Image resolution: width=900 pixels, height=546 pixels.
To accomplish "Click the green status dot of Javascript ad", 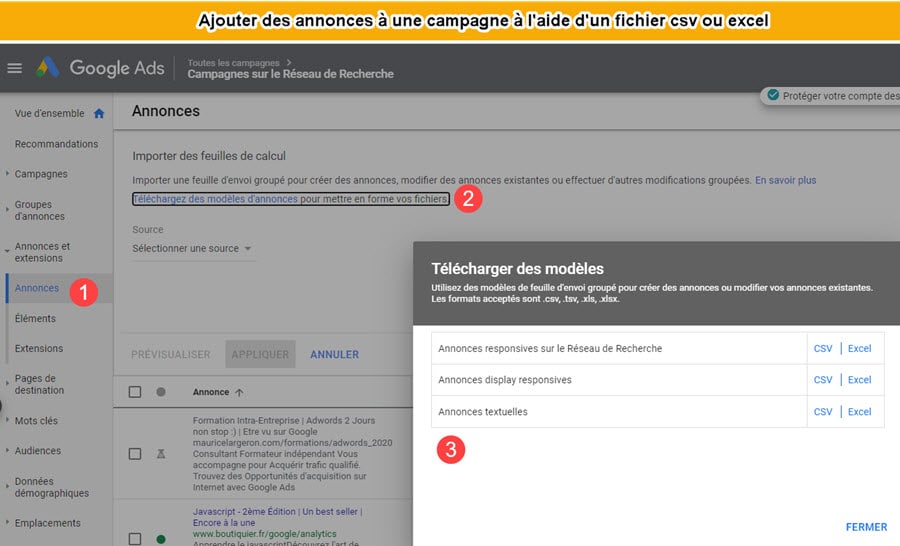I will coord(161,539).
